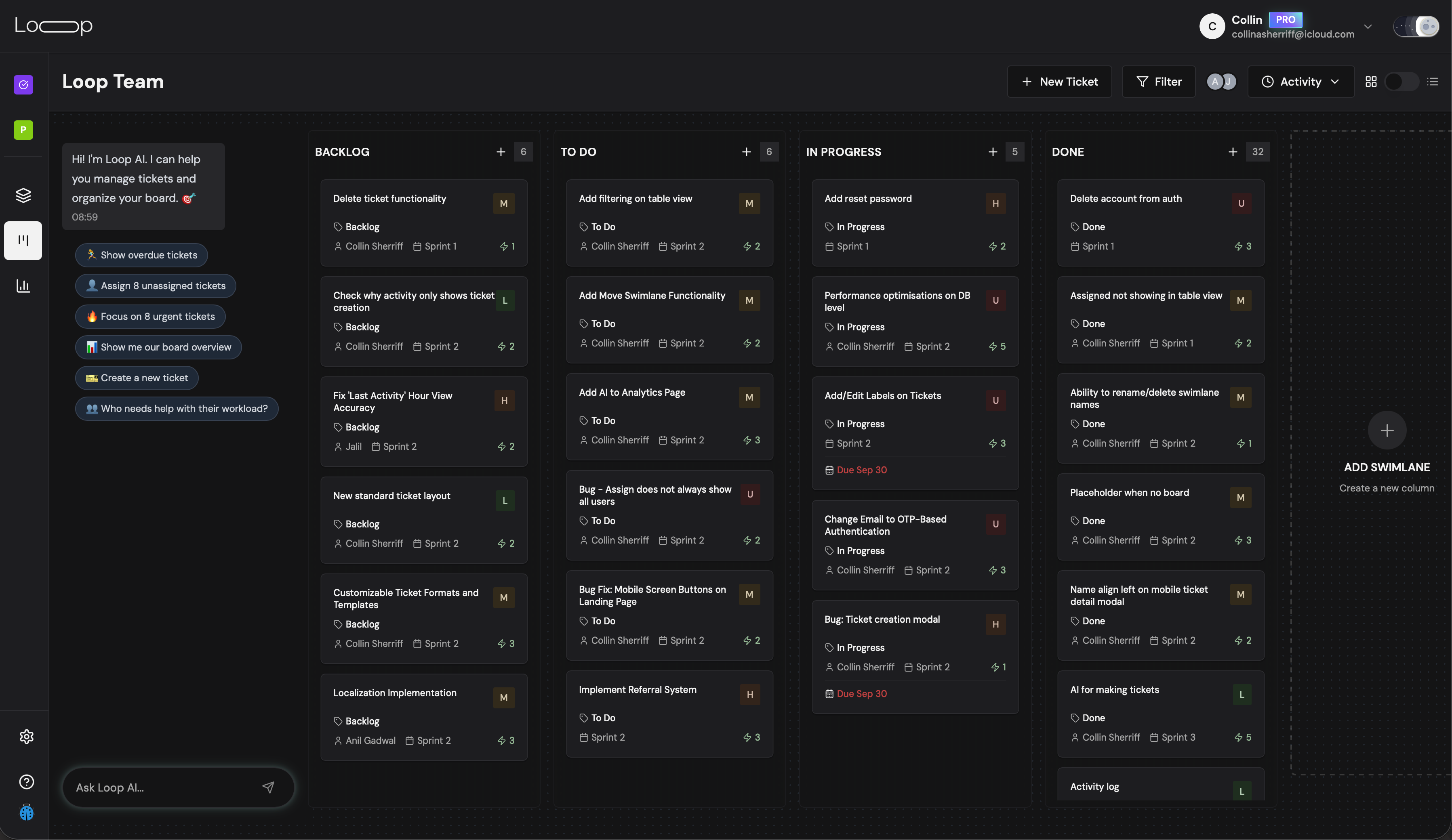Toggle the dark mode switch beside profile
The image size is (1452, 840).
click(x=1417, y=27)
